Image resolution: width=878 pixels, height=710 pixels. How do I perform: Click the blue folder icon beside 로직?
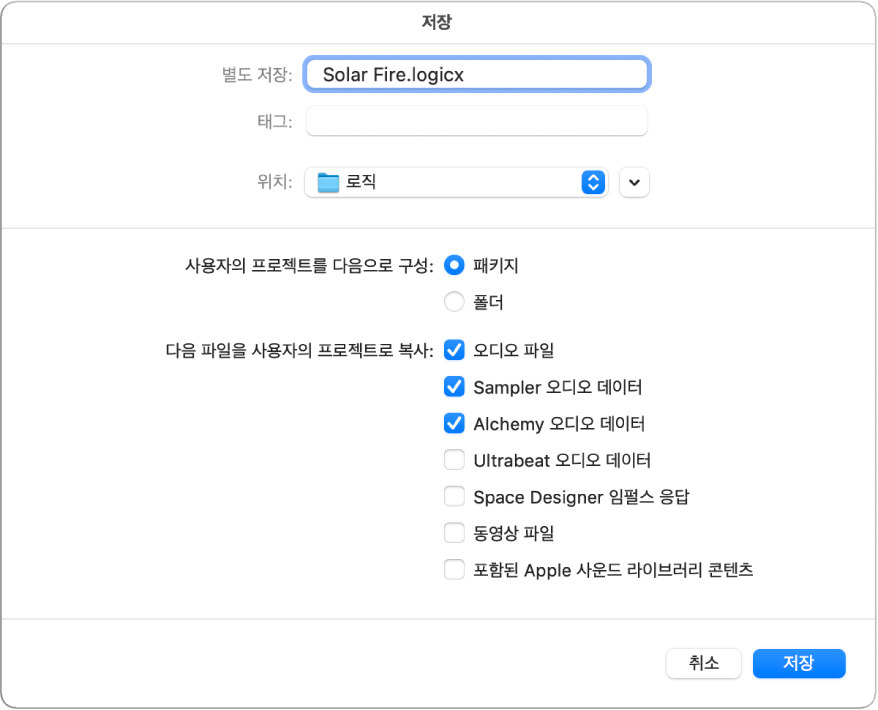328,182
